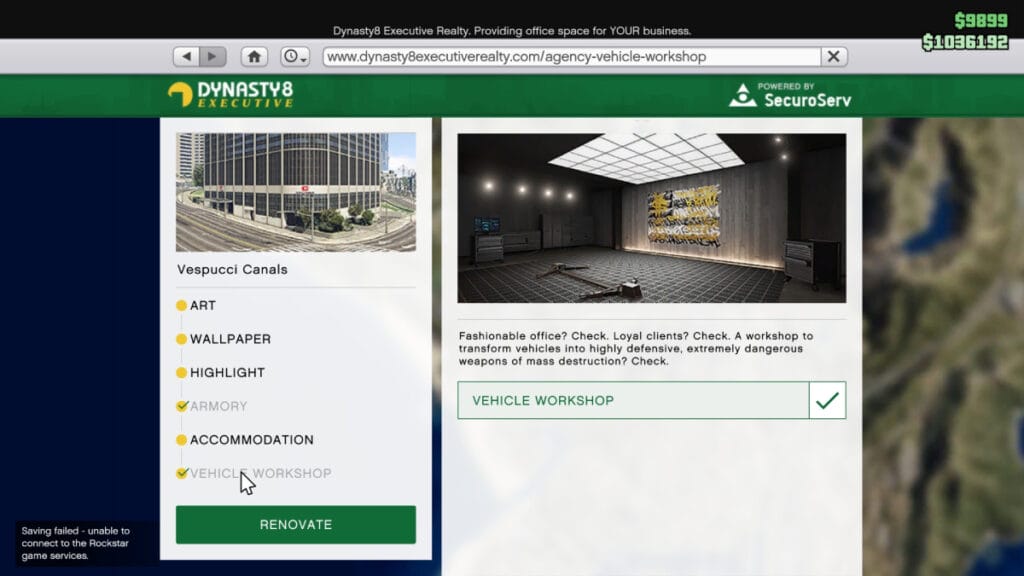This screenshot has width=1024, height=576.
Task: Click the vehicle workshop preview image
Action: point(651,217)
